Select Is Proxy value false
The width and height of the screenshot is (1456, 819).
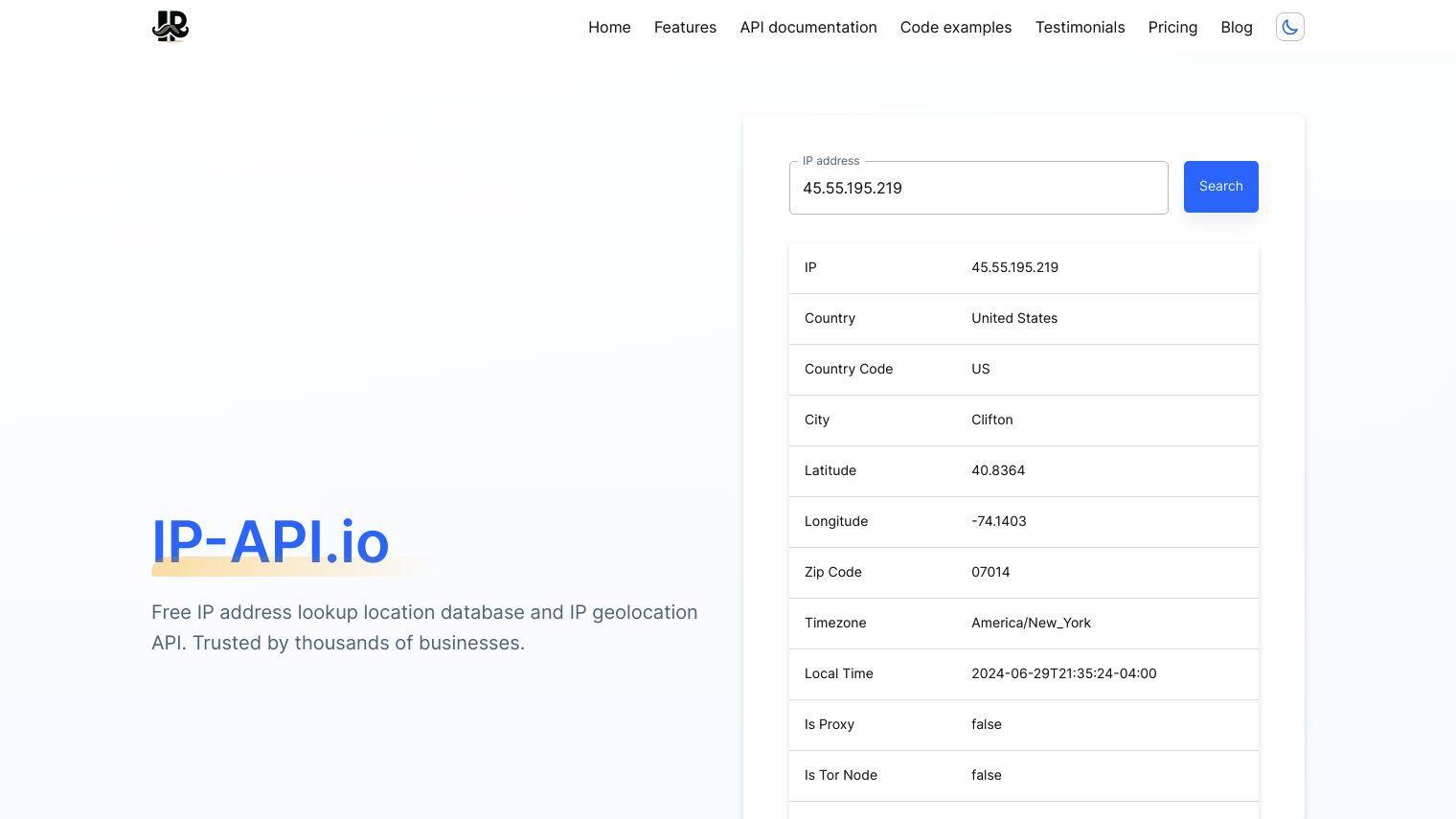987,725
